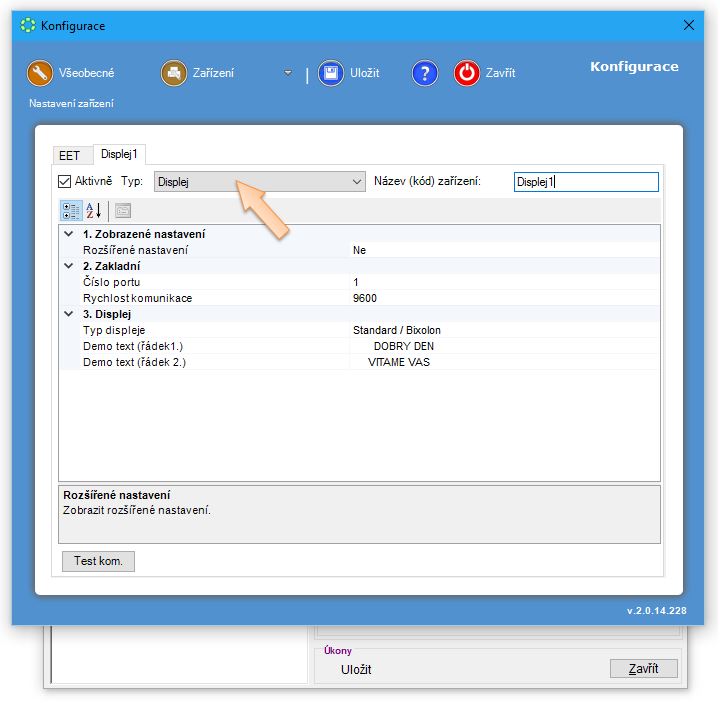Viewport: 720px width, 708px height.
Task: Toggle the Aktivně checkbox
Action: (66, 181)
